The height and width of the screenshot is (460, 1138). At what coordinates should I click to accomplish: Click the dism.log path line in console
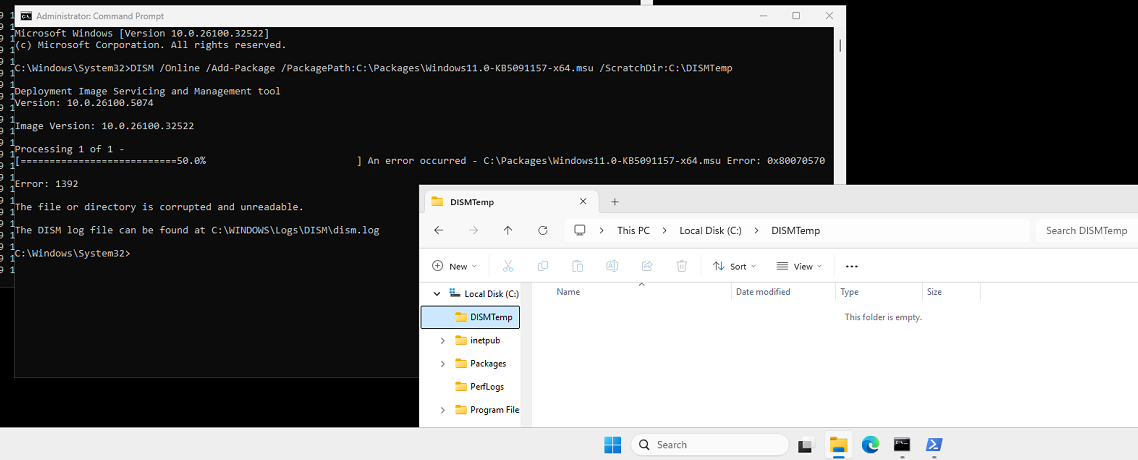197,230
